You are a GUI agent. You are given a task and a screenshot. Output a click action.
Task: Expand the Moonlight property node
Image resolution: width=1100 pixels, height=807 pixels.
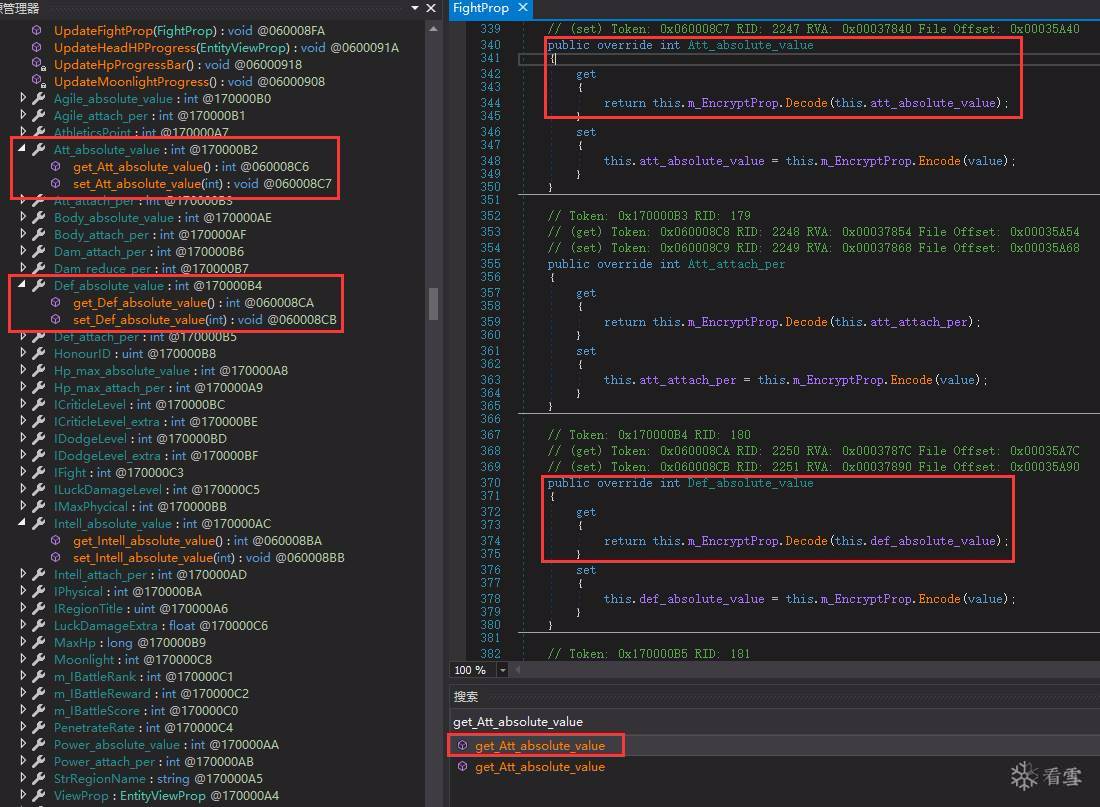(x=23, y=660)
